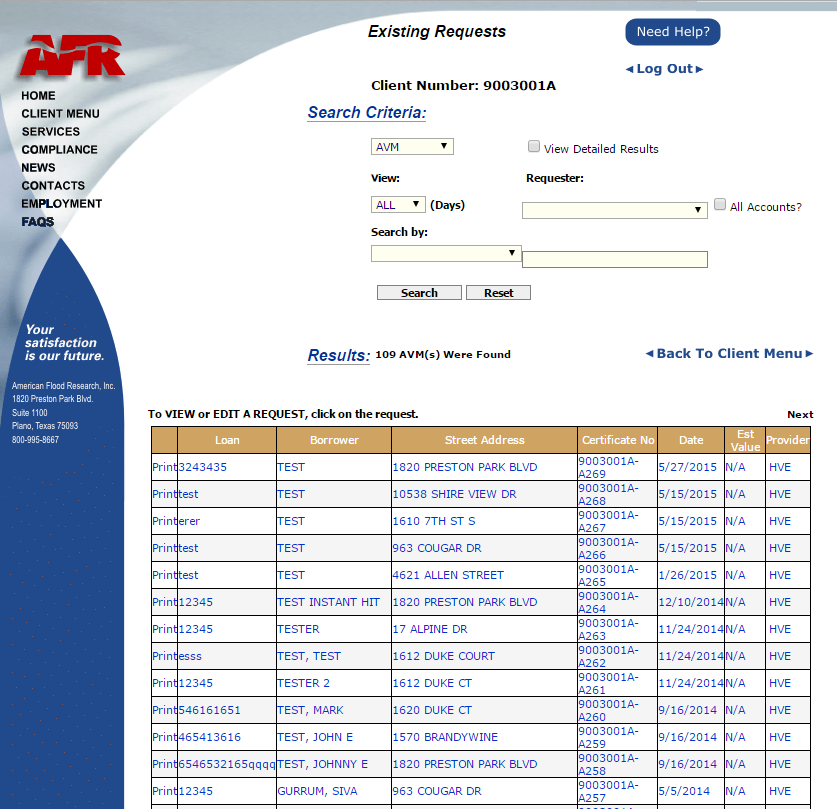Open the ALL days view dropdown
This screenshot has height=809, width=837.
tap(398, 203)
